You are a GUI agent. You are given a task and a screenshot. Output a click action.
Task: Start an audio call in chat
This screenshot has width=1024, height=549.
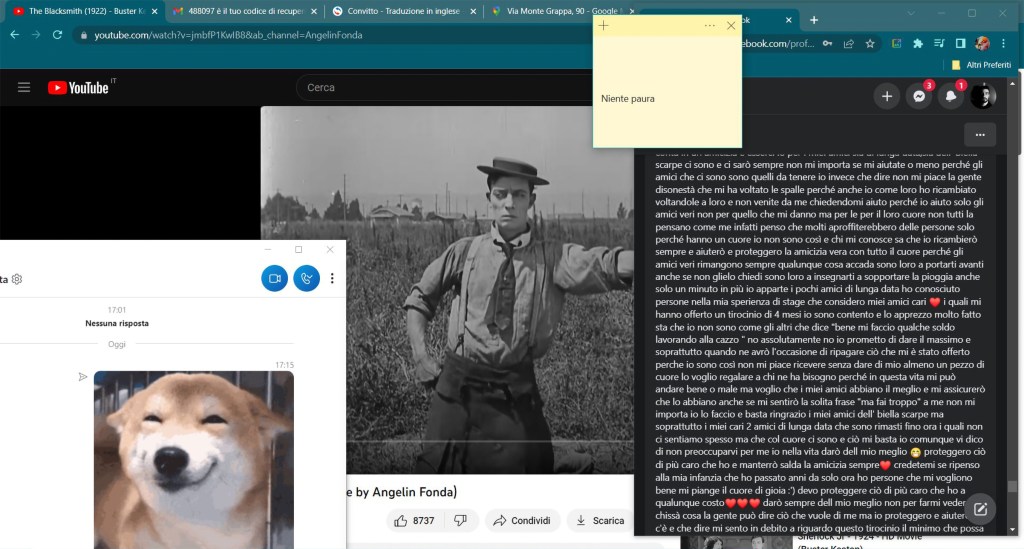[307, 279]
